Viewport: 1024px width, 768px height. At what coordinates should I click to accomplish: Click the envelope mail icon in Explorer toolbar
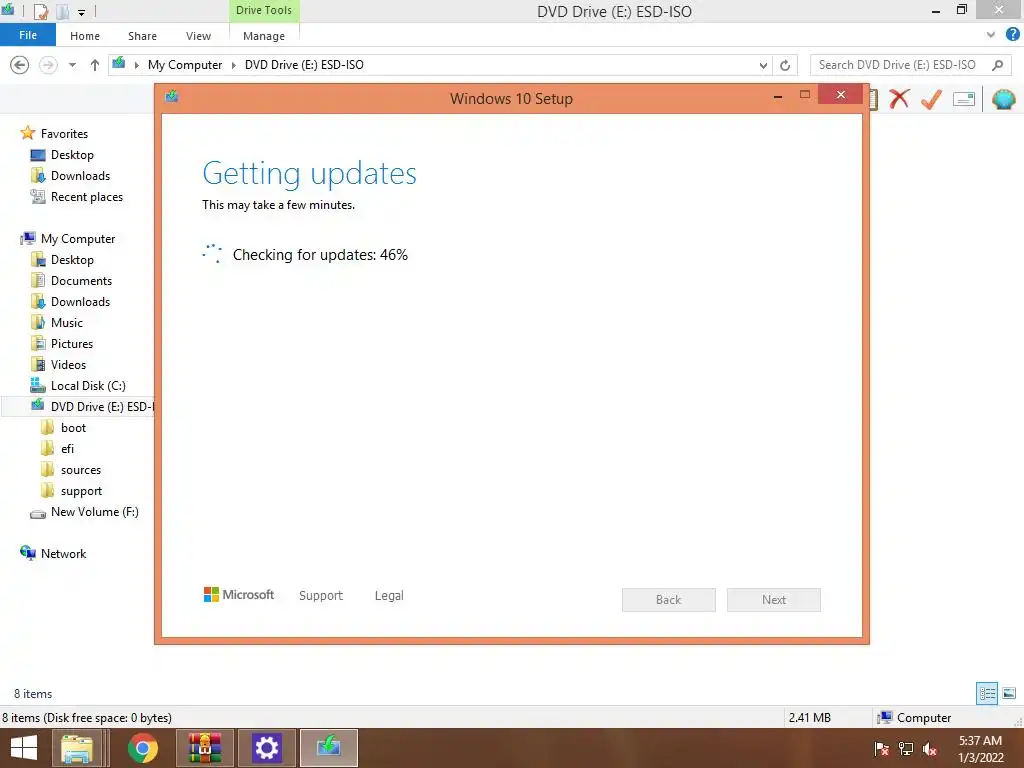964,99
